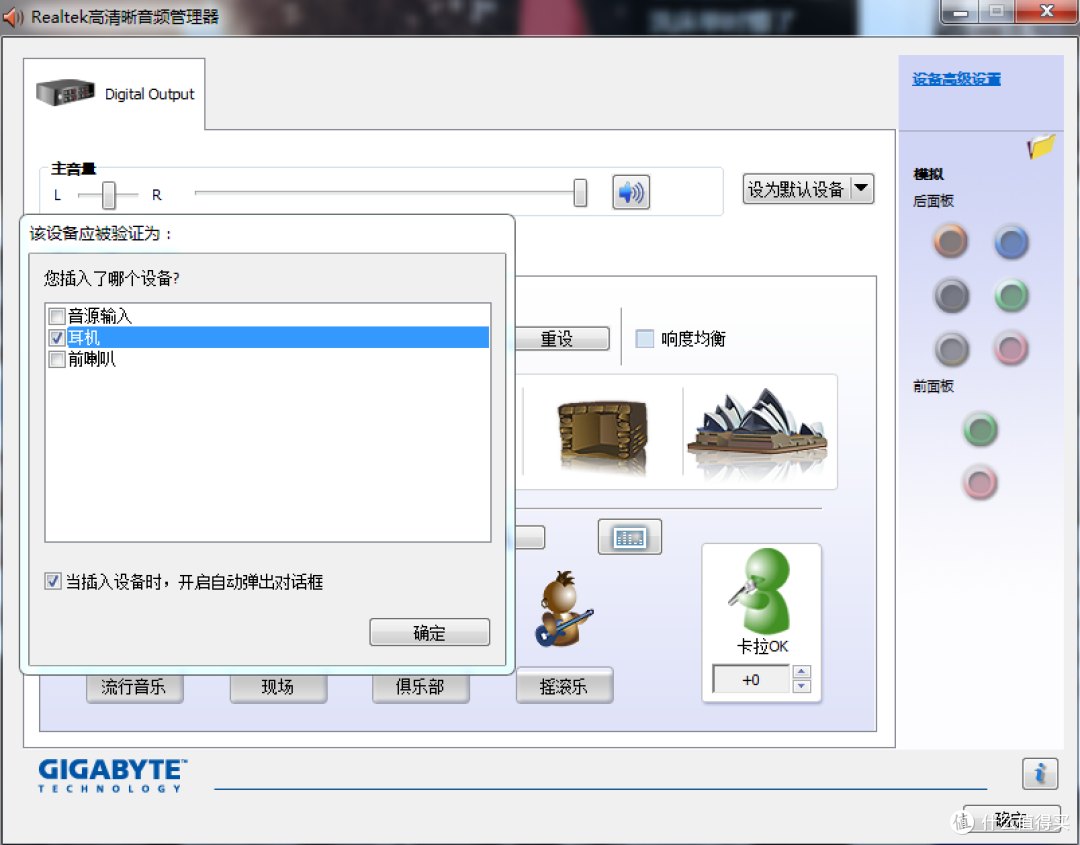Uncheck the 耳机 device option
The image size is (1080, 845).
click(x=57, y=338)
